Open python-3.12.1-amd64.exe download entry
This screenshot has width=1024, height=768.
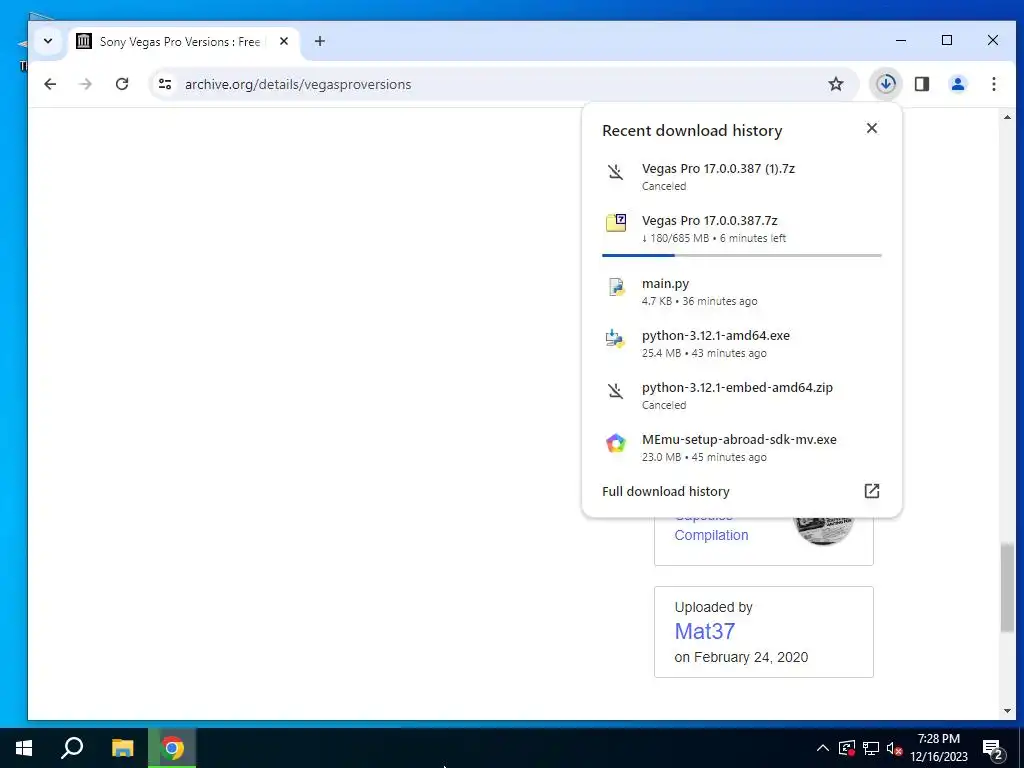tap(742, 344)
